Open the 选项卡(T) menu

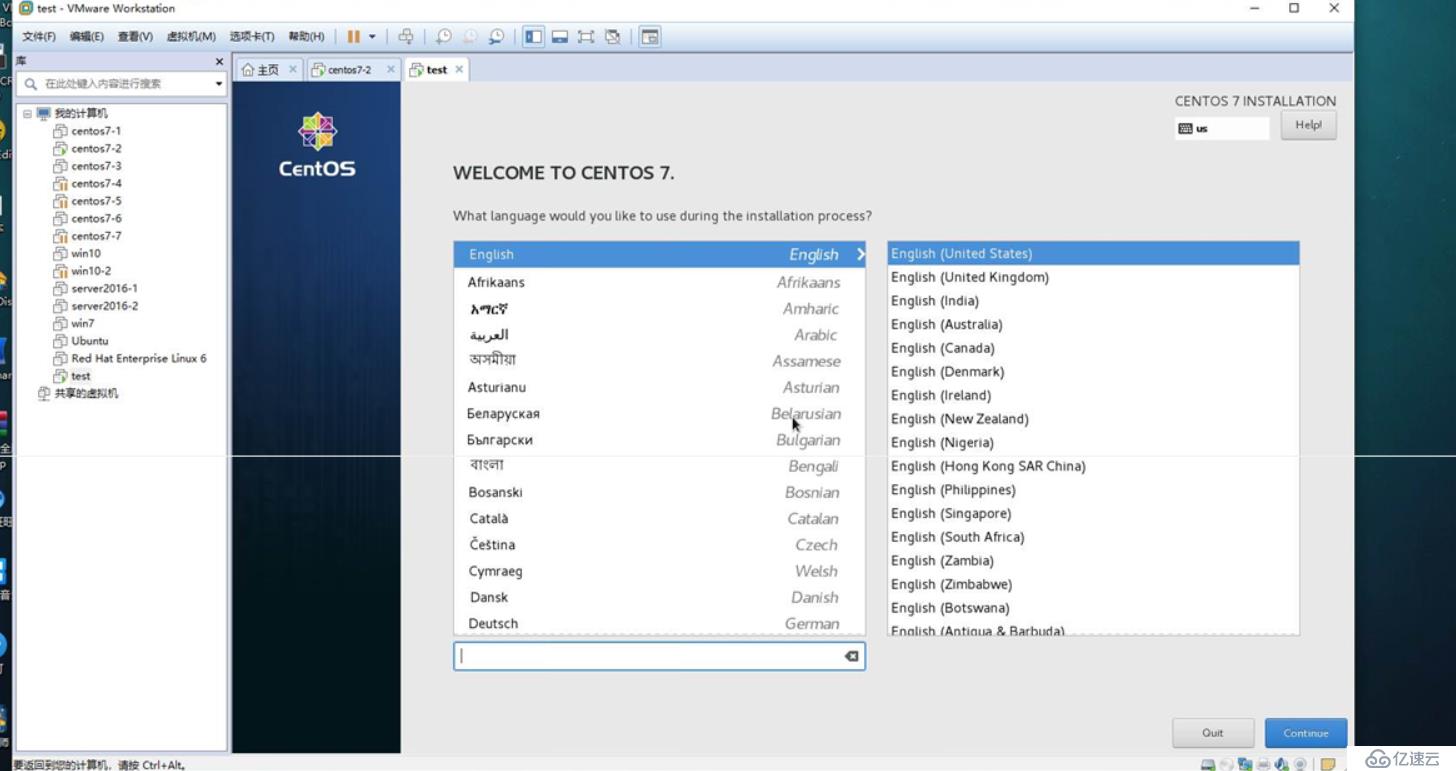click(252, 37)
